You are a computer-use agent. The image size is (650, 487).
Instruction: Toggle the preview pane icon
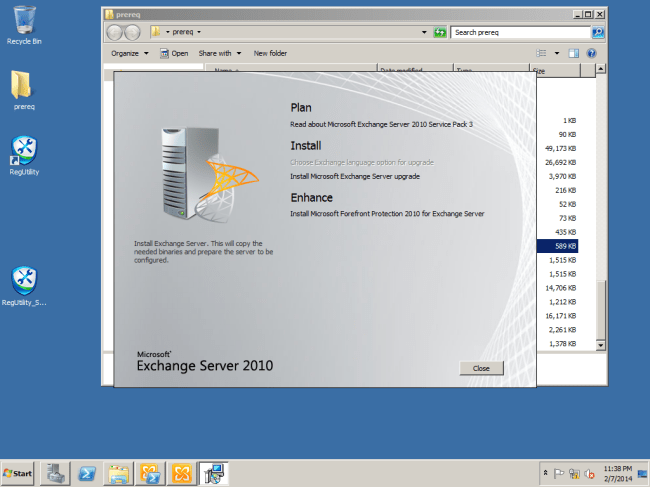coord(574,53)
